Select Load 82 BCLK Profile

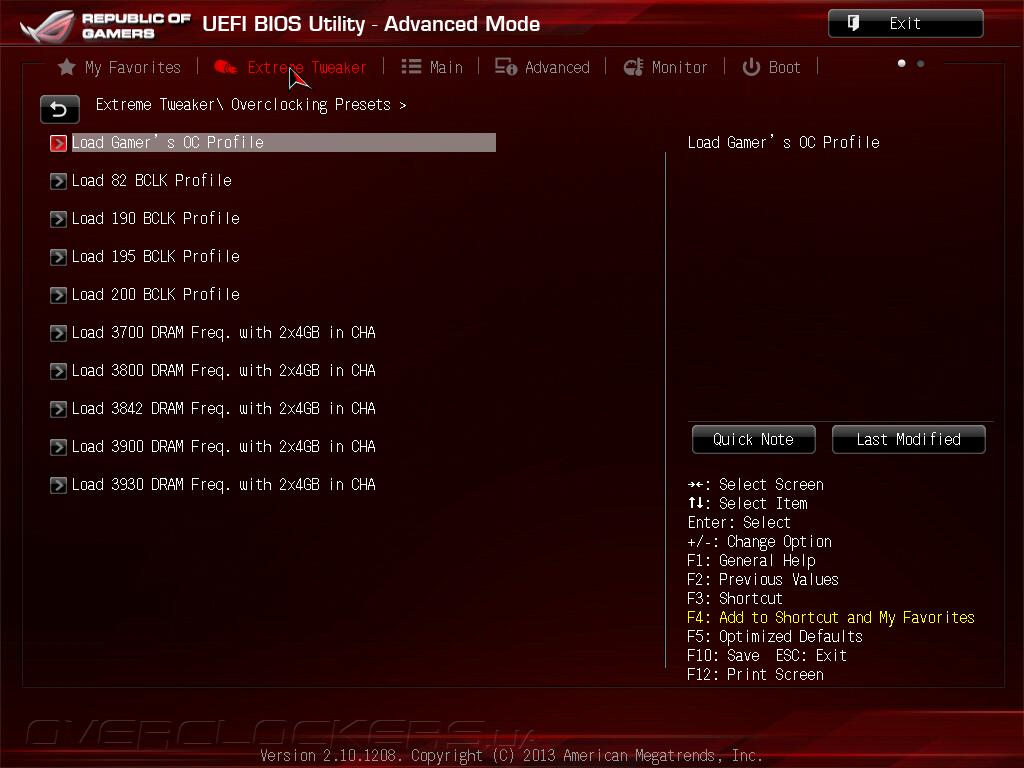[x=152, y=180]
